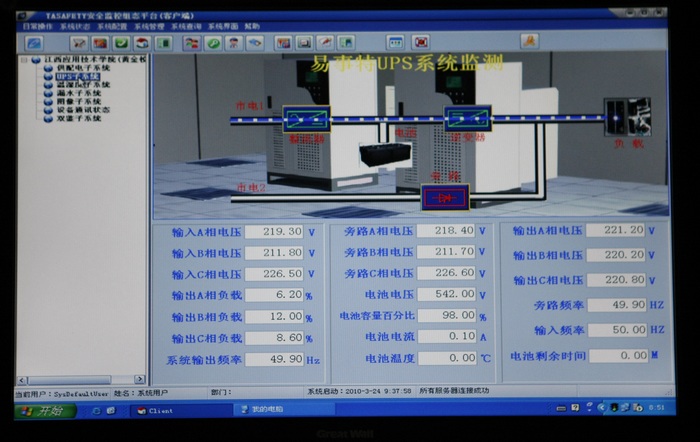
Task: Click tree panel scrollbar left arrow
Action: click(22, 380)
